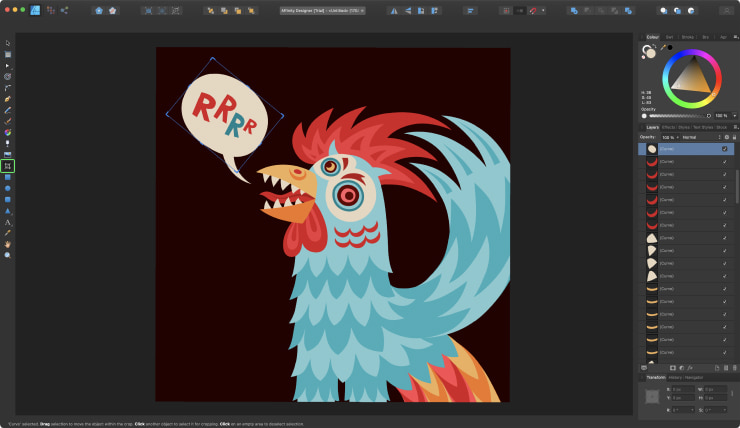The width and height of the screenshot is (740, 428).
Task: Select the Rounded Rectangle tool
Action: point(8,200)
